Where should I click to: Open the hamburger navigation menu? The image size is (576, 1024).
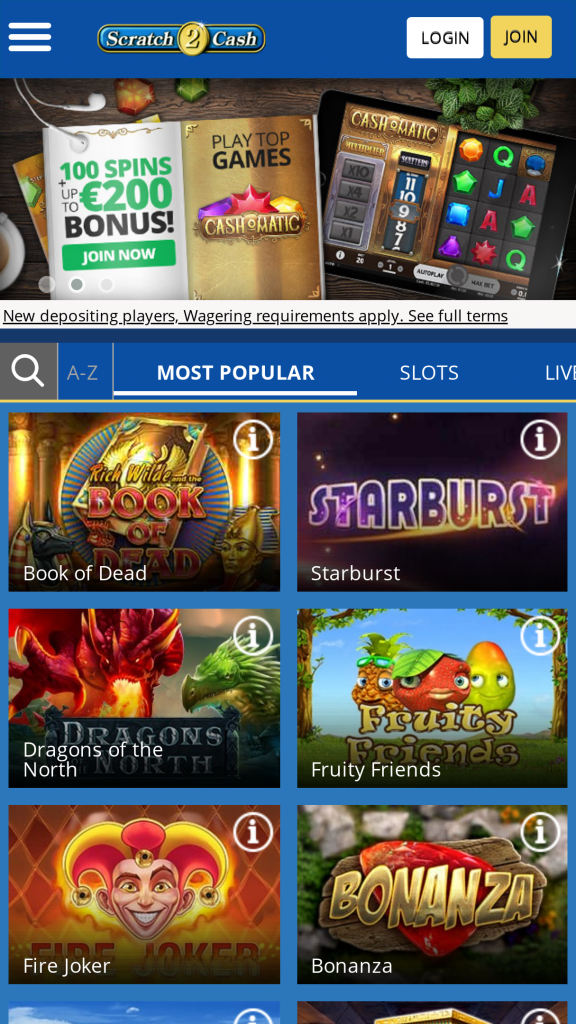click(30, 37)
